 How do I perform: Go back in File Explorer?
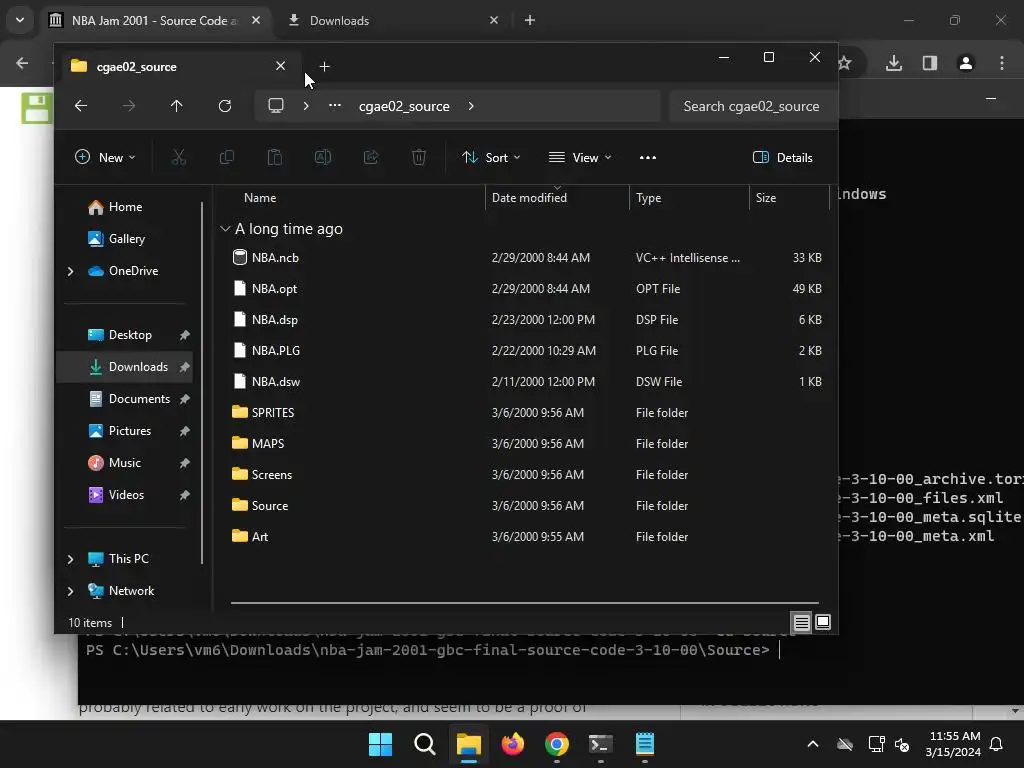coord(81,106)
